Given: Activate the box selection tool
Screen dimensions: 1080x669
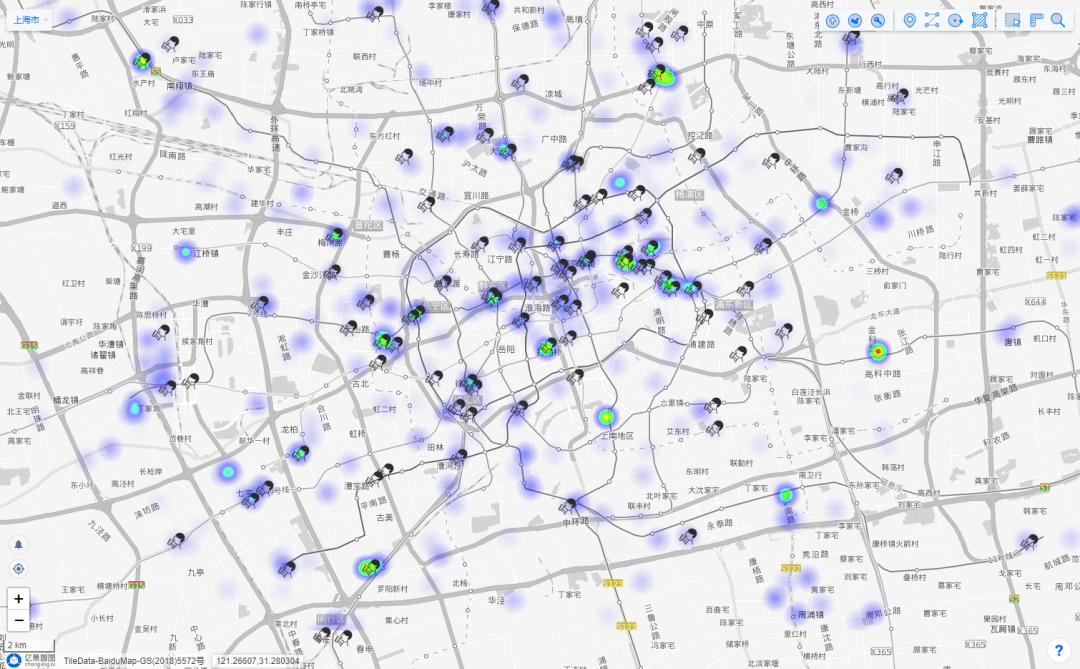Looking at the screenshot, I should [1013, 20].
